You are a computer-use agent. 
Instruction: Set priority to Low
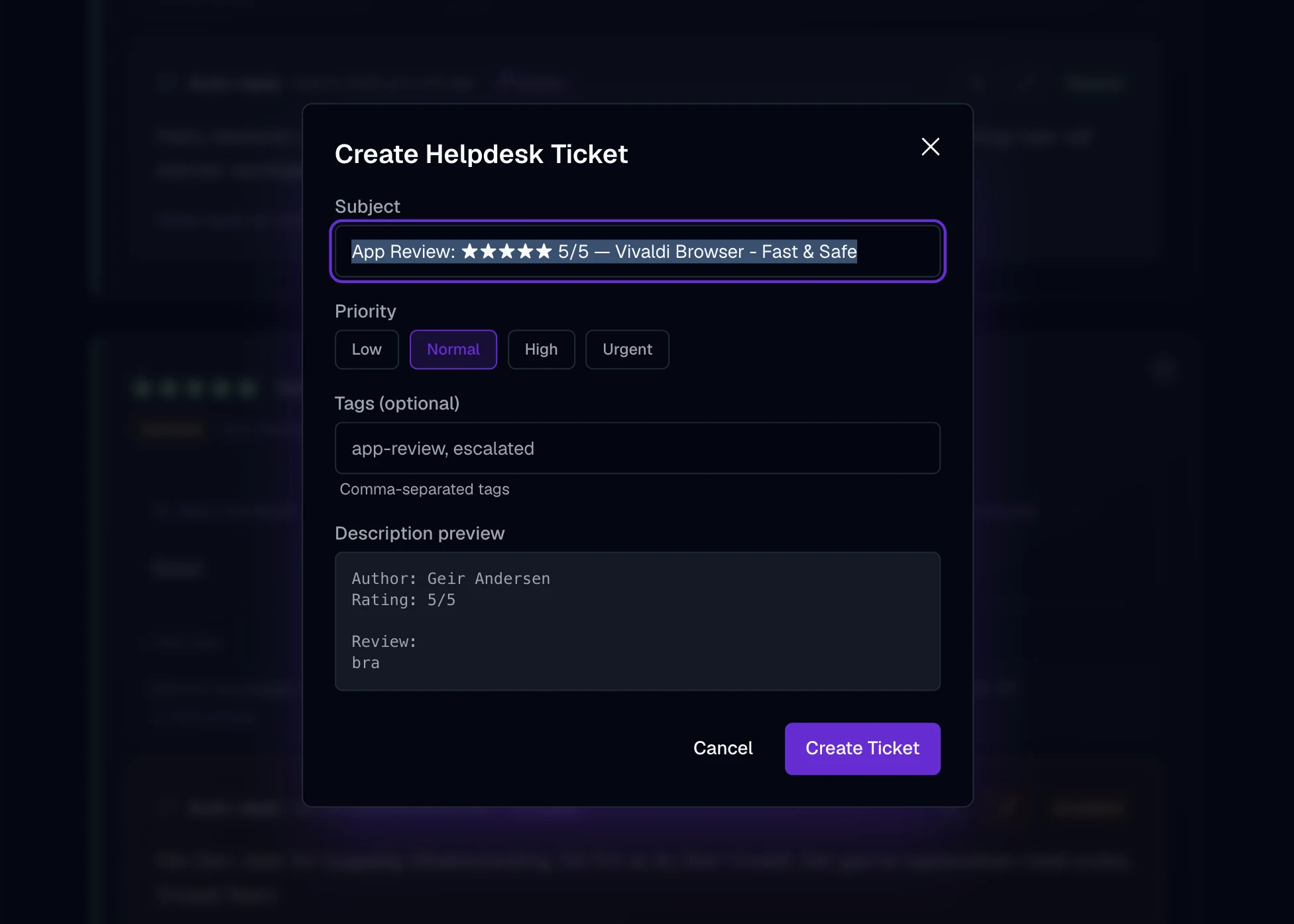pos(367,349)
